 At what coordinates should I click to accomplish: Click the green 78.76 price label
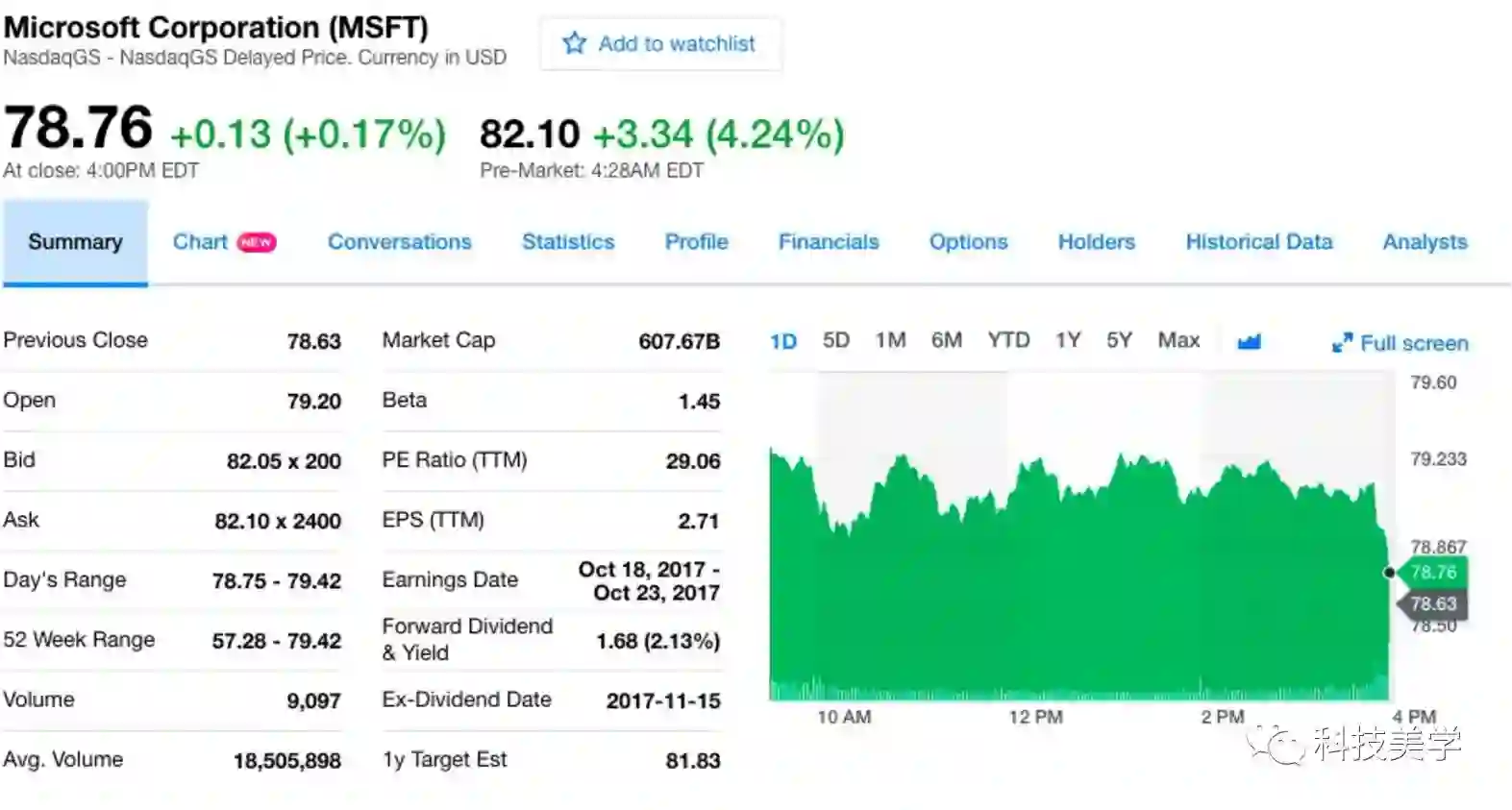pyautogui.click(x=1433, y=573)
